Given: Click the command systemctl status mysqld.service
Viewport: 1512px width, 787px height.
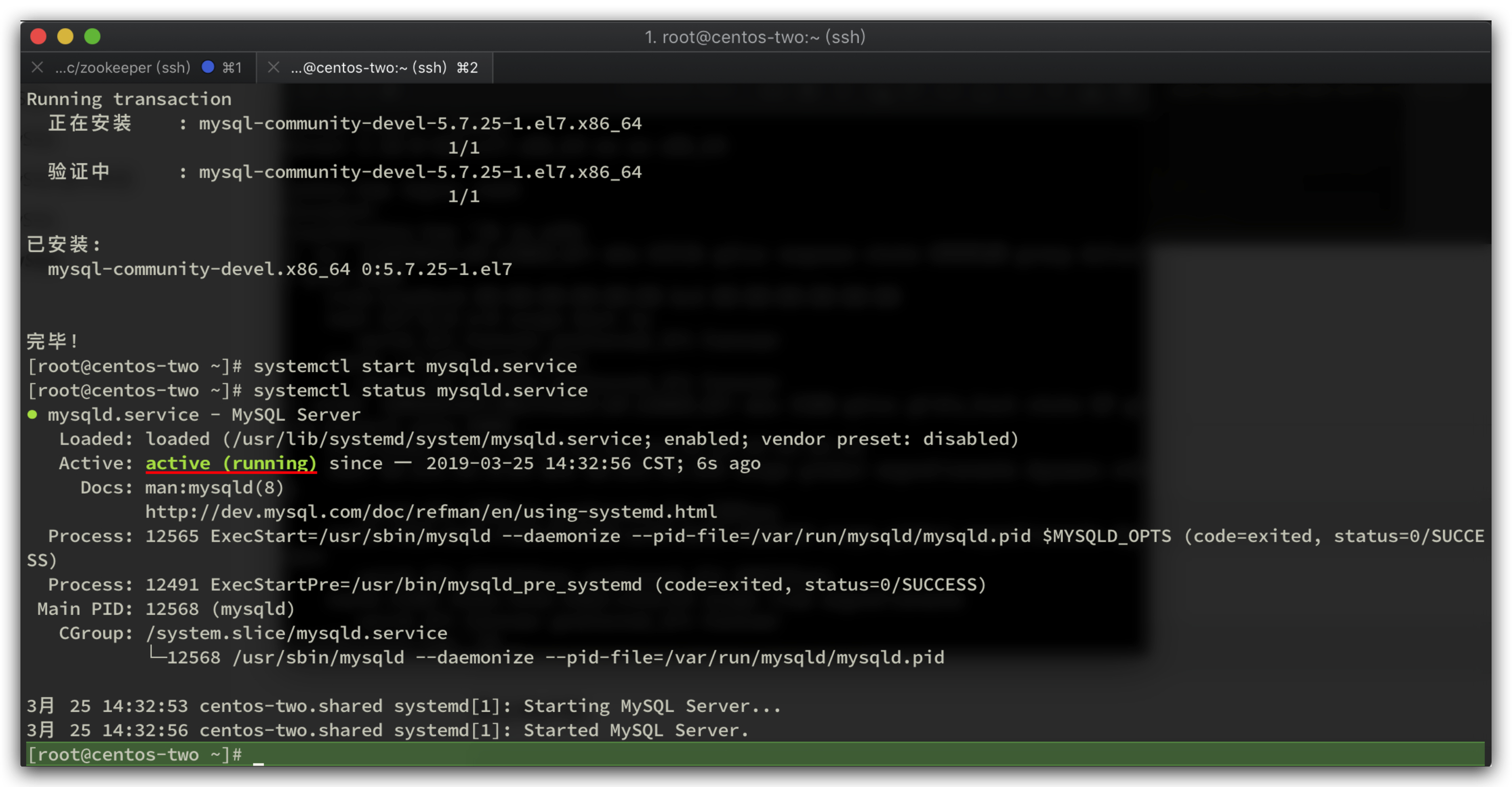Looking at the screenshot, I should pyautogui.click(x=420, y=390).
